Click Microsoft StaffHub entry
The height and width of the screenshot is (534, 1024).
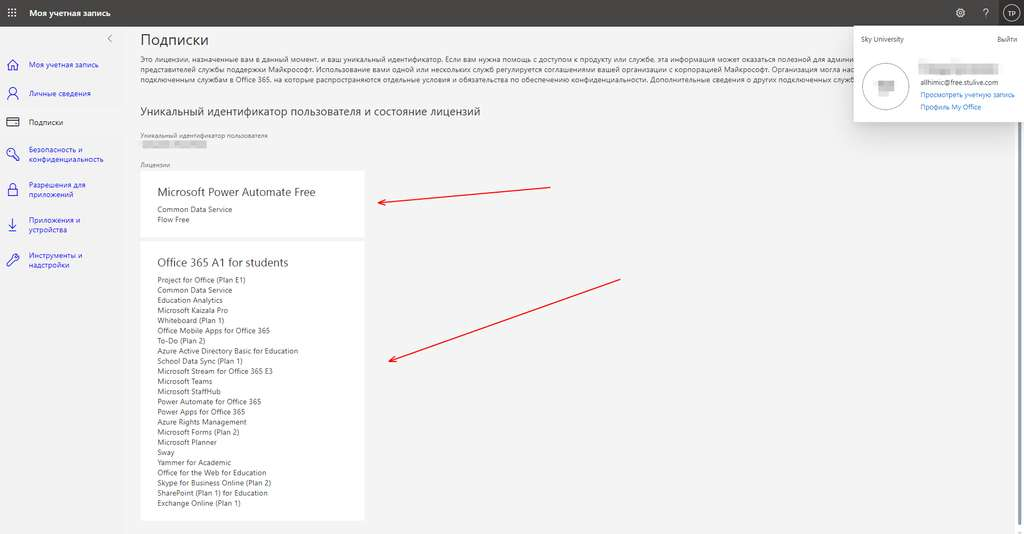189,392
